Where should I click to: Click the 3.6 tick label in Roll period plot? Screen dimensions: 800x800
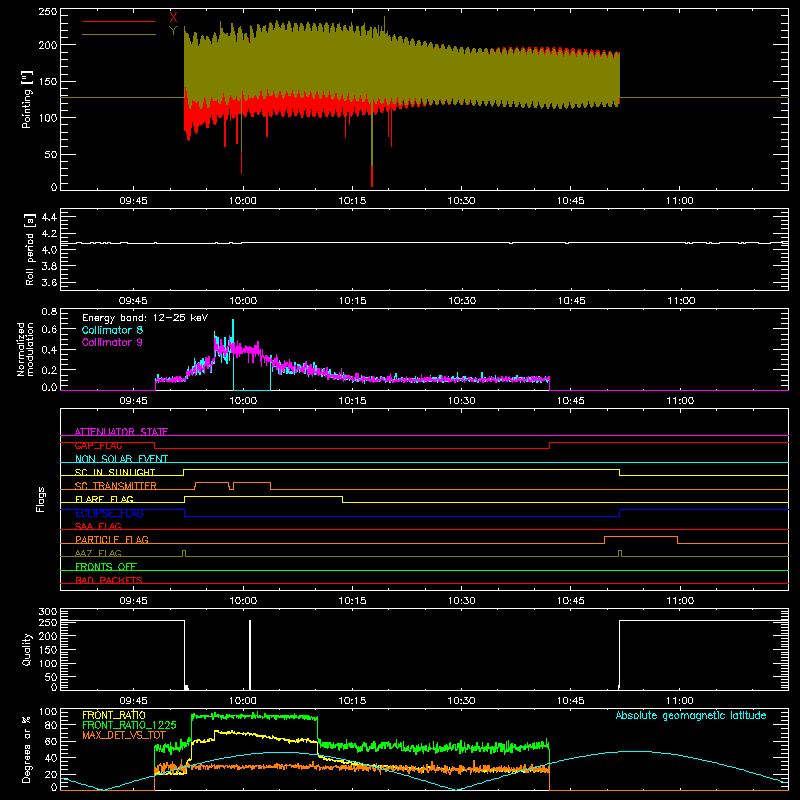[x=49, y=282]
